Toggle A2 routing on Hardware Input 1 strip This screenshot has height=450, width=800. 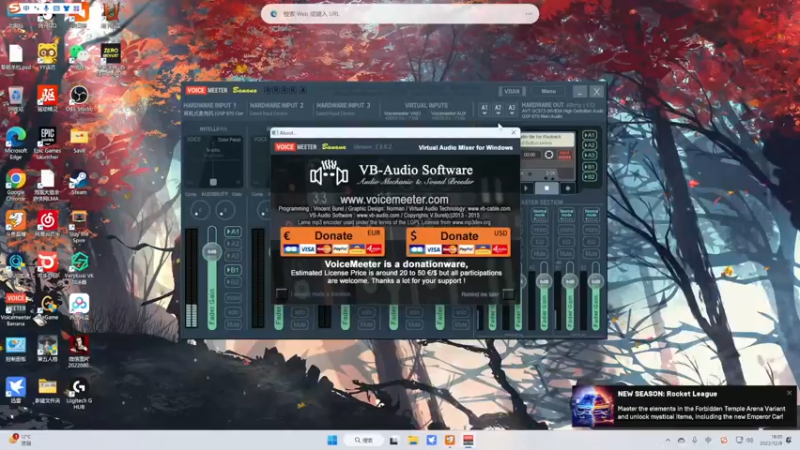tap(233, 244)
